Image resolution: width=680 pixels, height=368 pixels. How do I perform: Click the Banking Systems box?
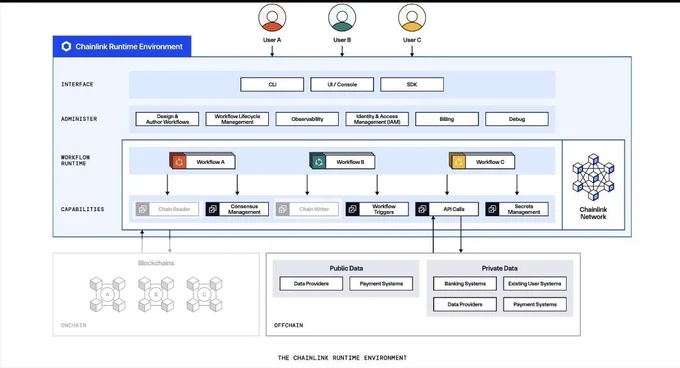(465, 284)
